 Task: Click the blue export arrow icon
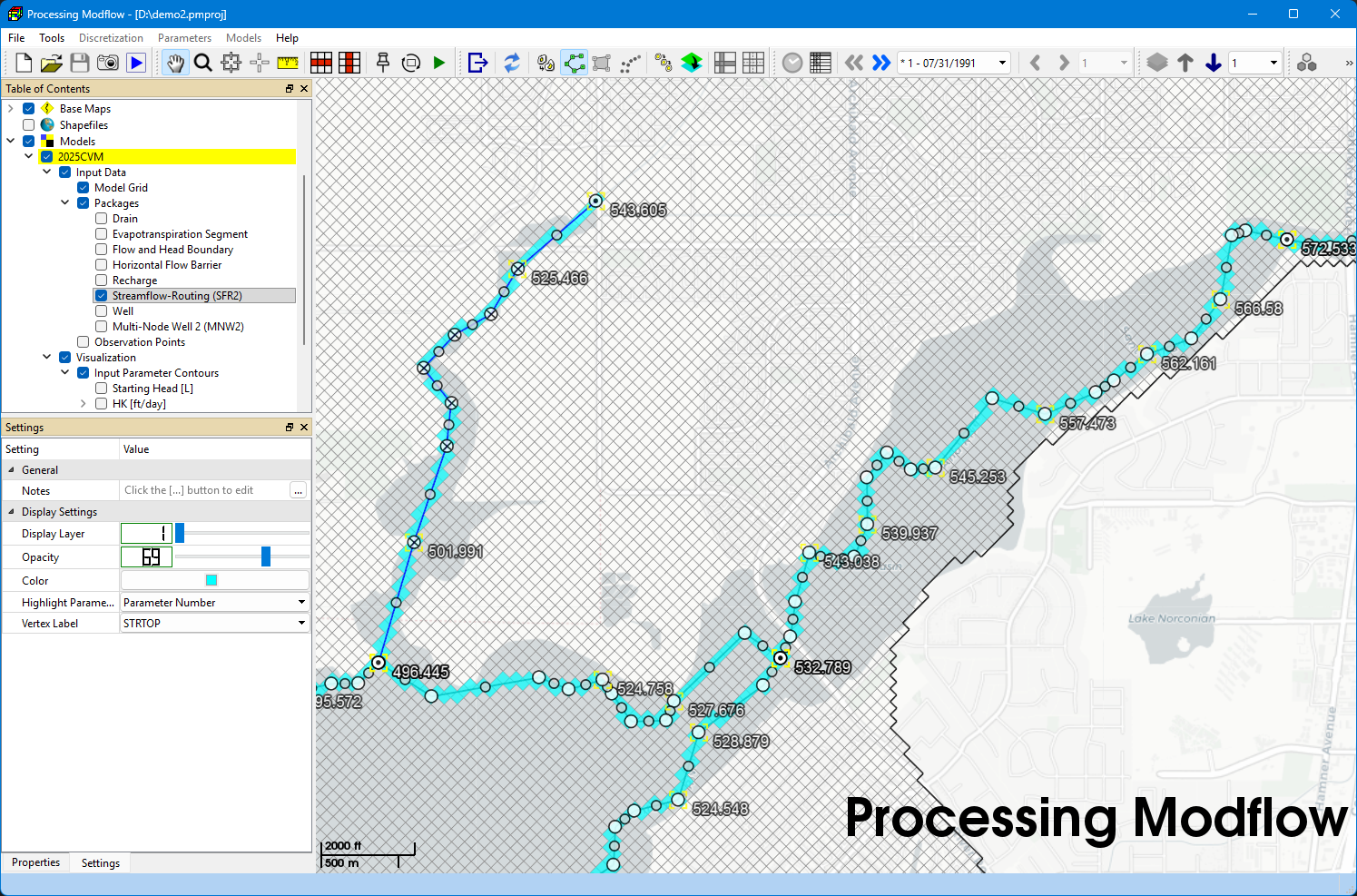(477, 63)
